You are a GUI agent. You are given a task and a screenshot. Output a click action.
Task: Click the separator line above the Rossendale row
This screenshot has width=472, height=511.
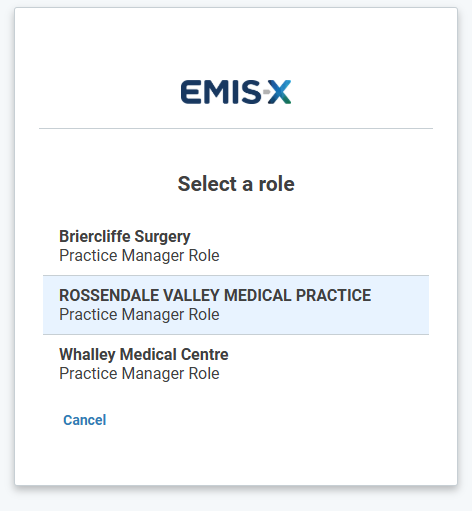click(236, 276)
